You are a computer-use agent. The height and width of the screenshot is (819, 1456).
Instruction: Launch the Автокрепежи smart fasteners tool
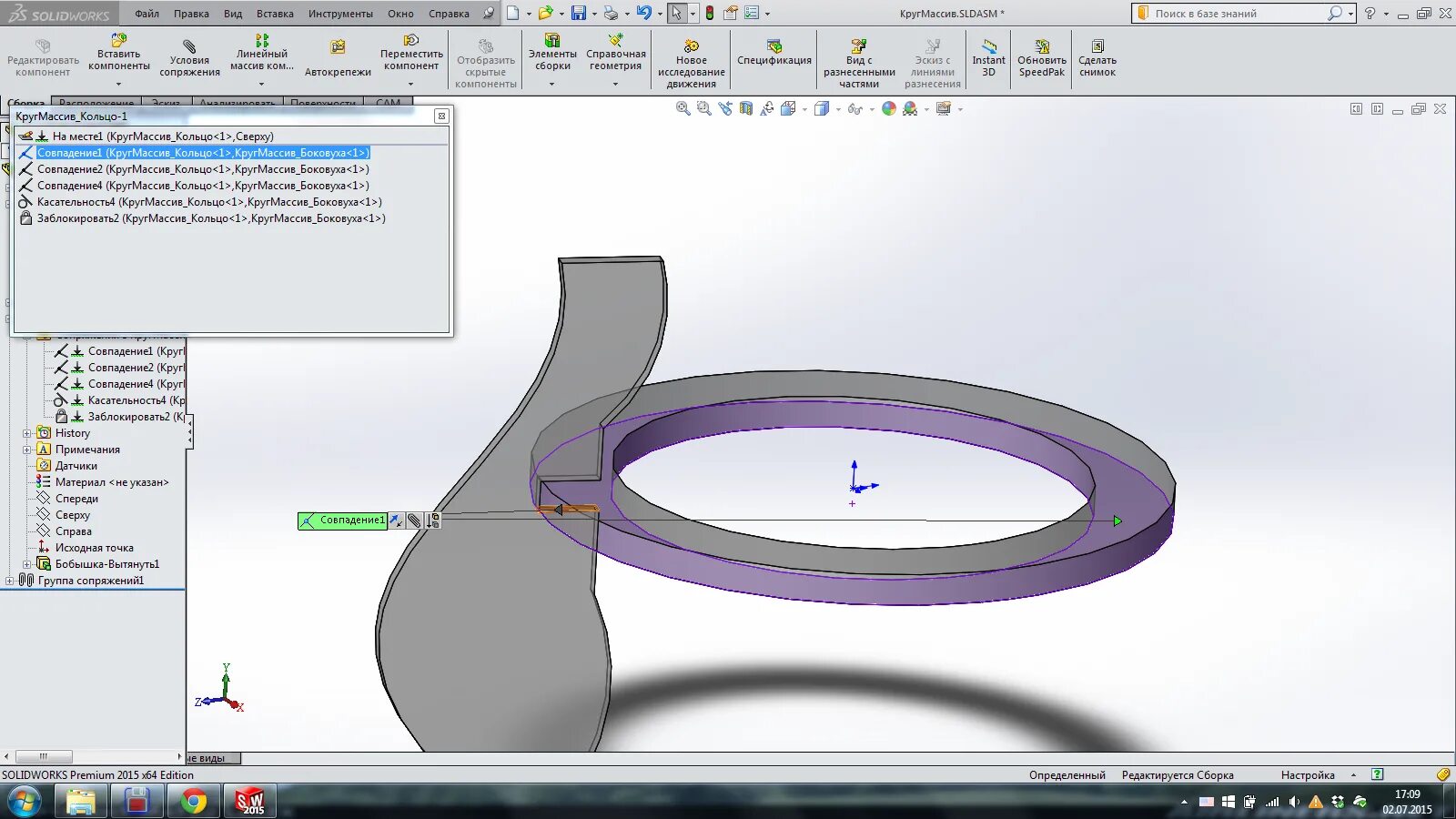click(338, 59)
